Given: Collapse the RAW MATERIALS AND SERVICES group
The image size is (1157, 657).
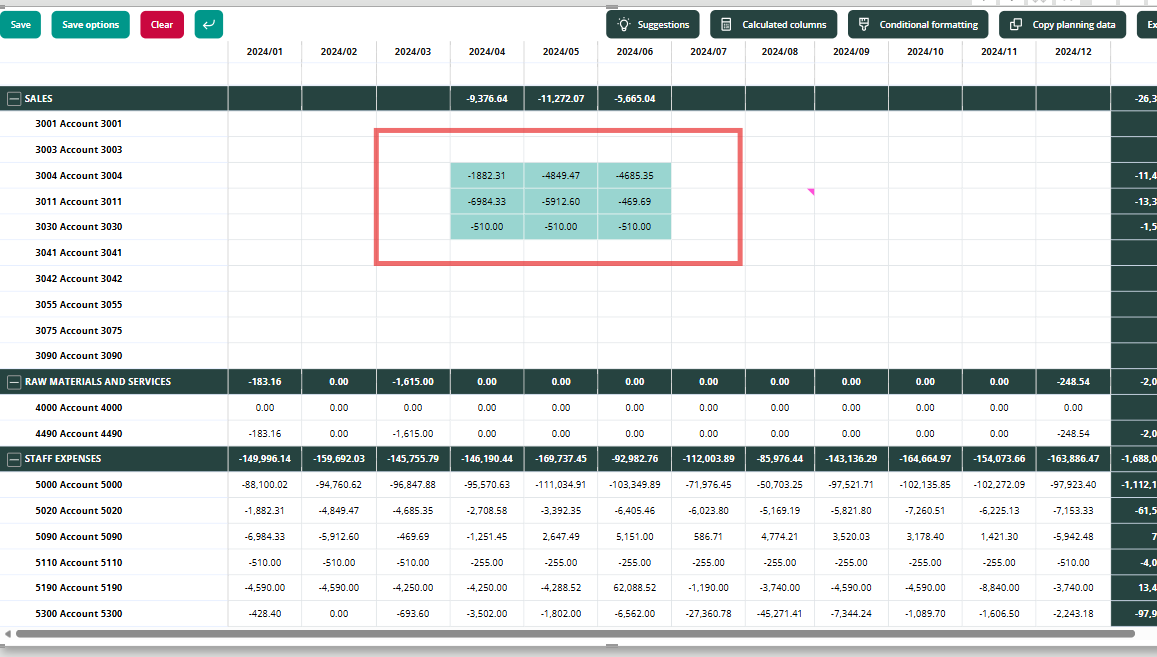Looking at the screenshot, I should coord(13,382).
